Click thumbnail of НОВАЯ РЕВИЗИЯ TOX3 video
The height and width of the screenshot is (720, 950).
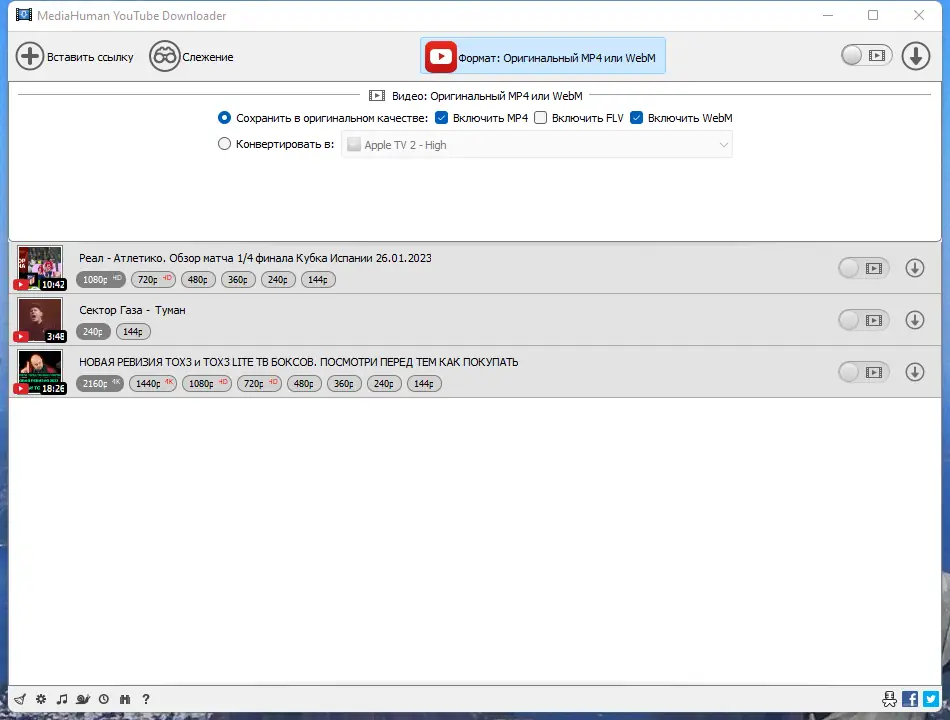tap(40, 372)
